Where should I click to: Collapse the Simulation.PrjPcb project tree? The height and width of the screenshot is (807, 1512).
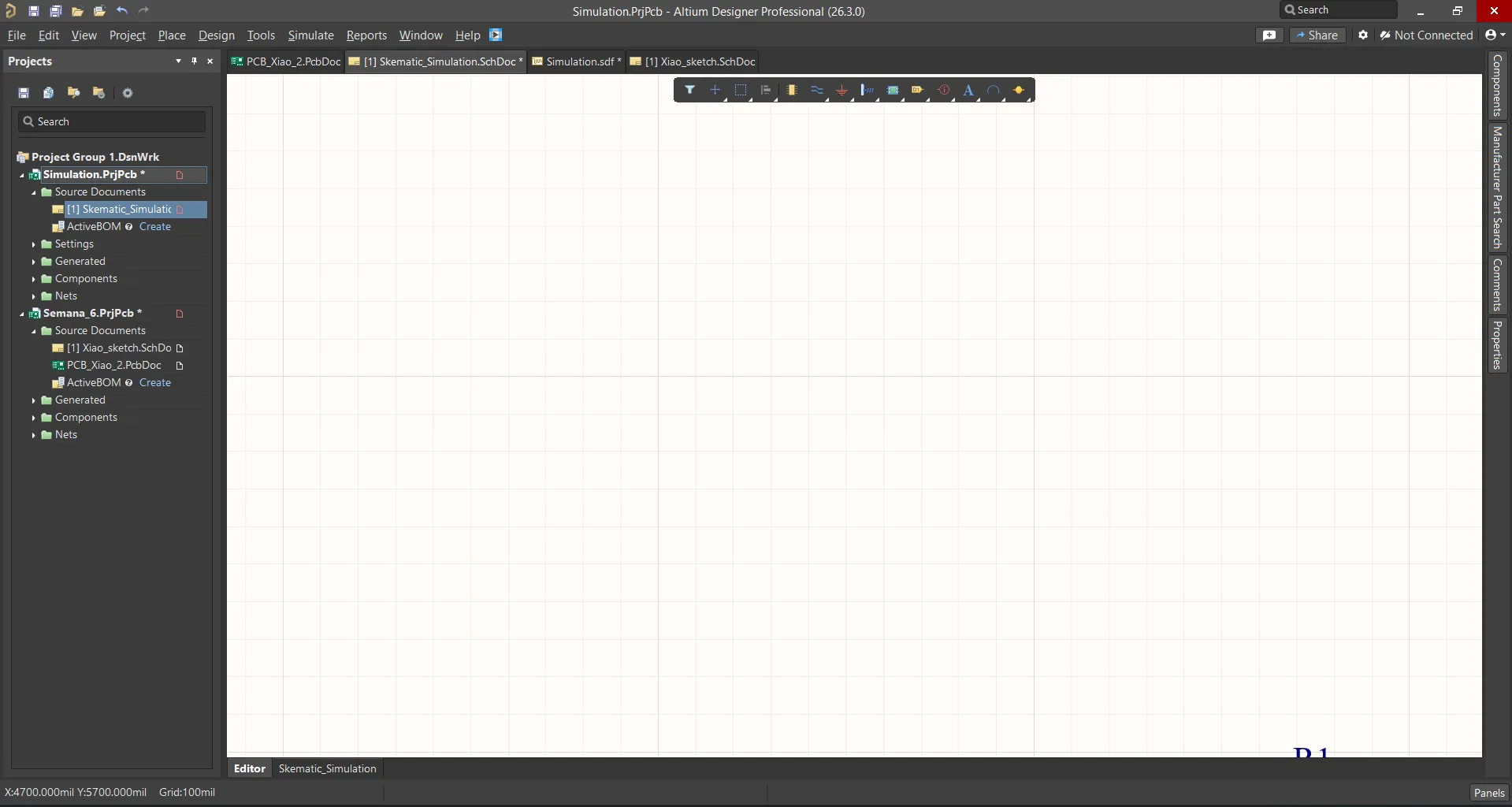click(x=22, y=175)
